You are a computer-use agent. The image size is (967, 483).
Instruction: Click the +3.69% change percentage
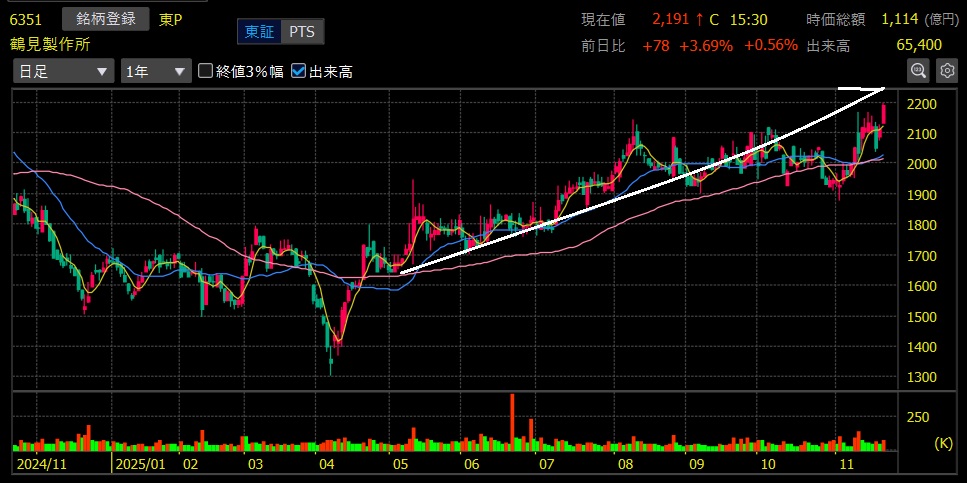click(x=706, y=45)
